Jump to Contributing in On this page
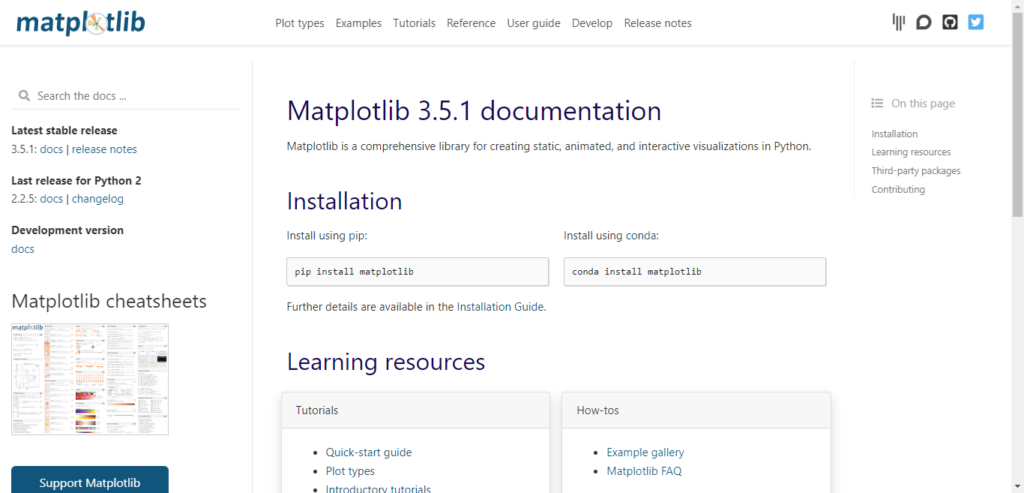1024x493 pixels. pyautogui.click(x=898, y=189)
